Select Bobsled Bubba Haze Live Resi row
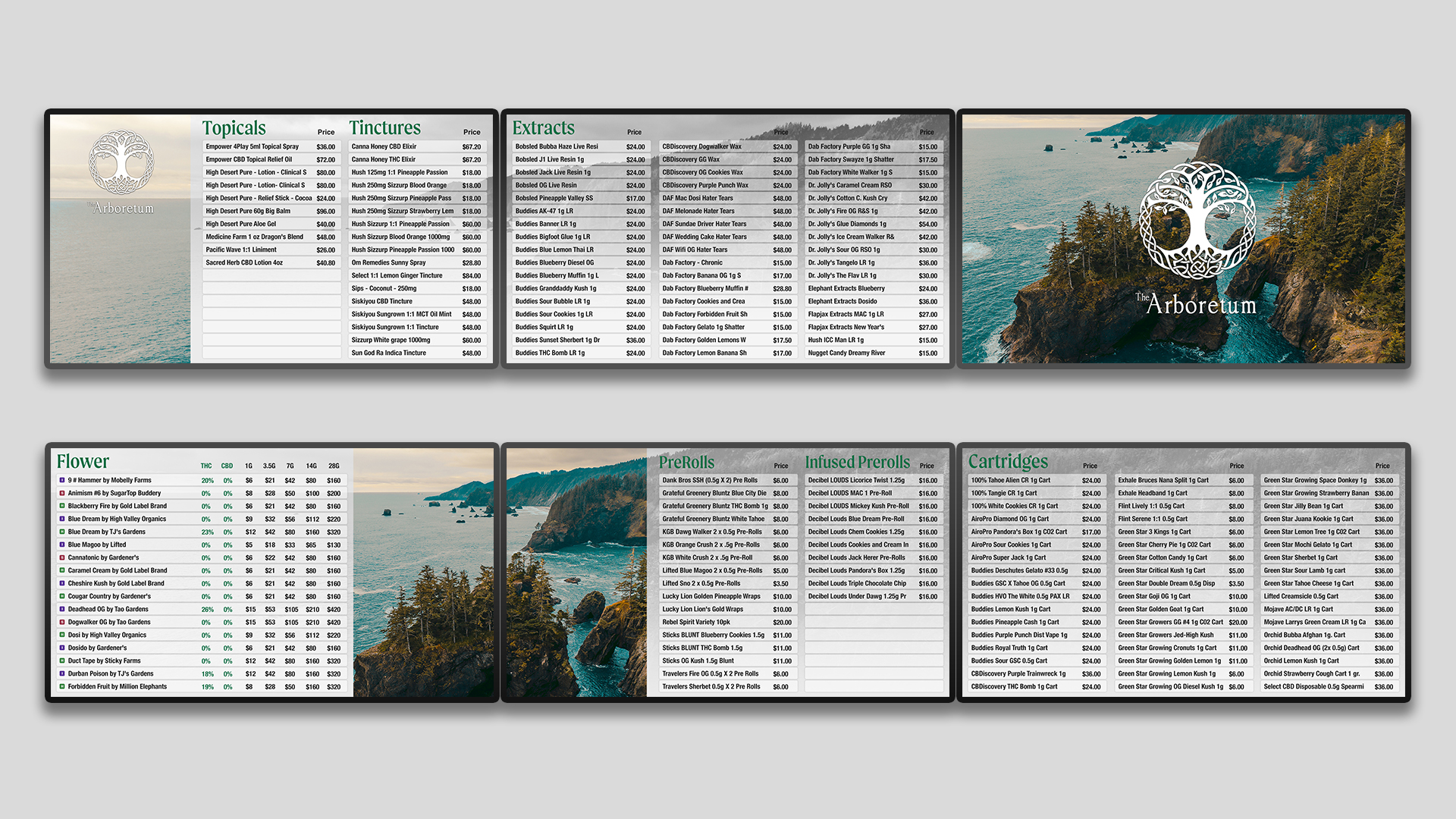Viewport: 1456px width, 819px height. [581, 146]
